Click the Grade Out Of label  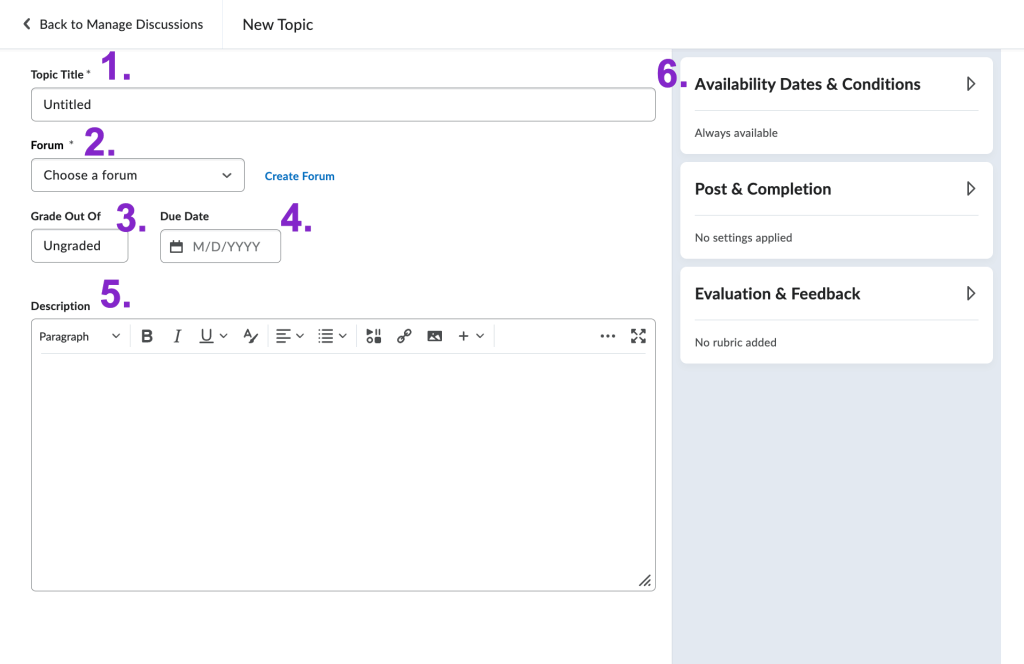click(x=65, y=216)
